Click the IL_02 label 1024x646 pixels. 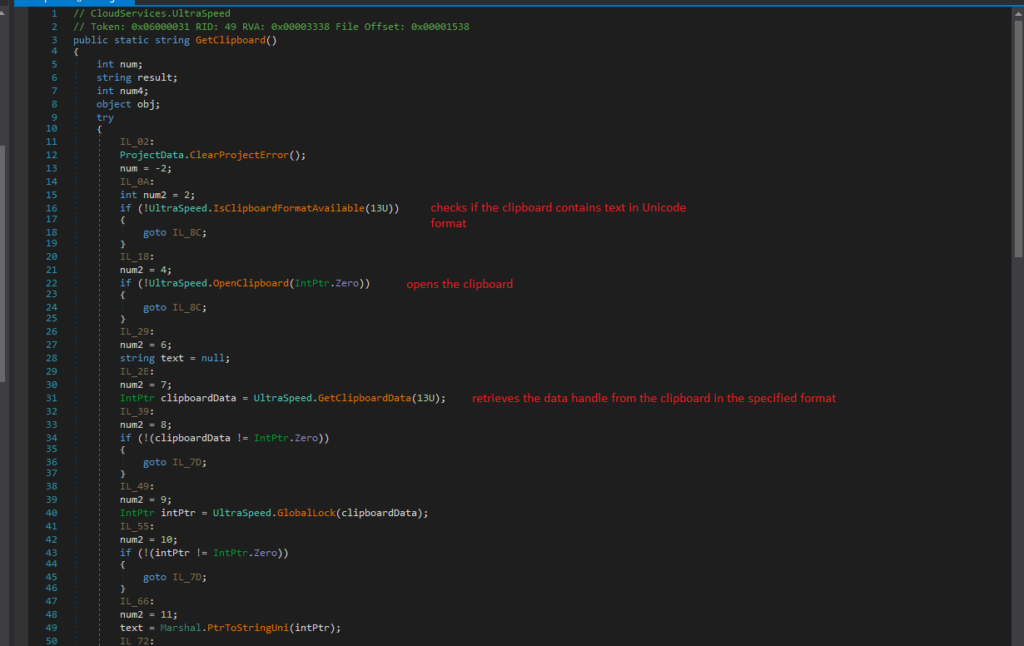134,142
